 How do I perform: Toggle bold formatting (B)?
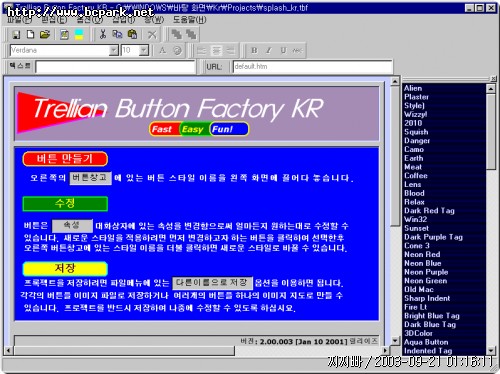click(x=254, y=51)
